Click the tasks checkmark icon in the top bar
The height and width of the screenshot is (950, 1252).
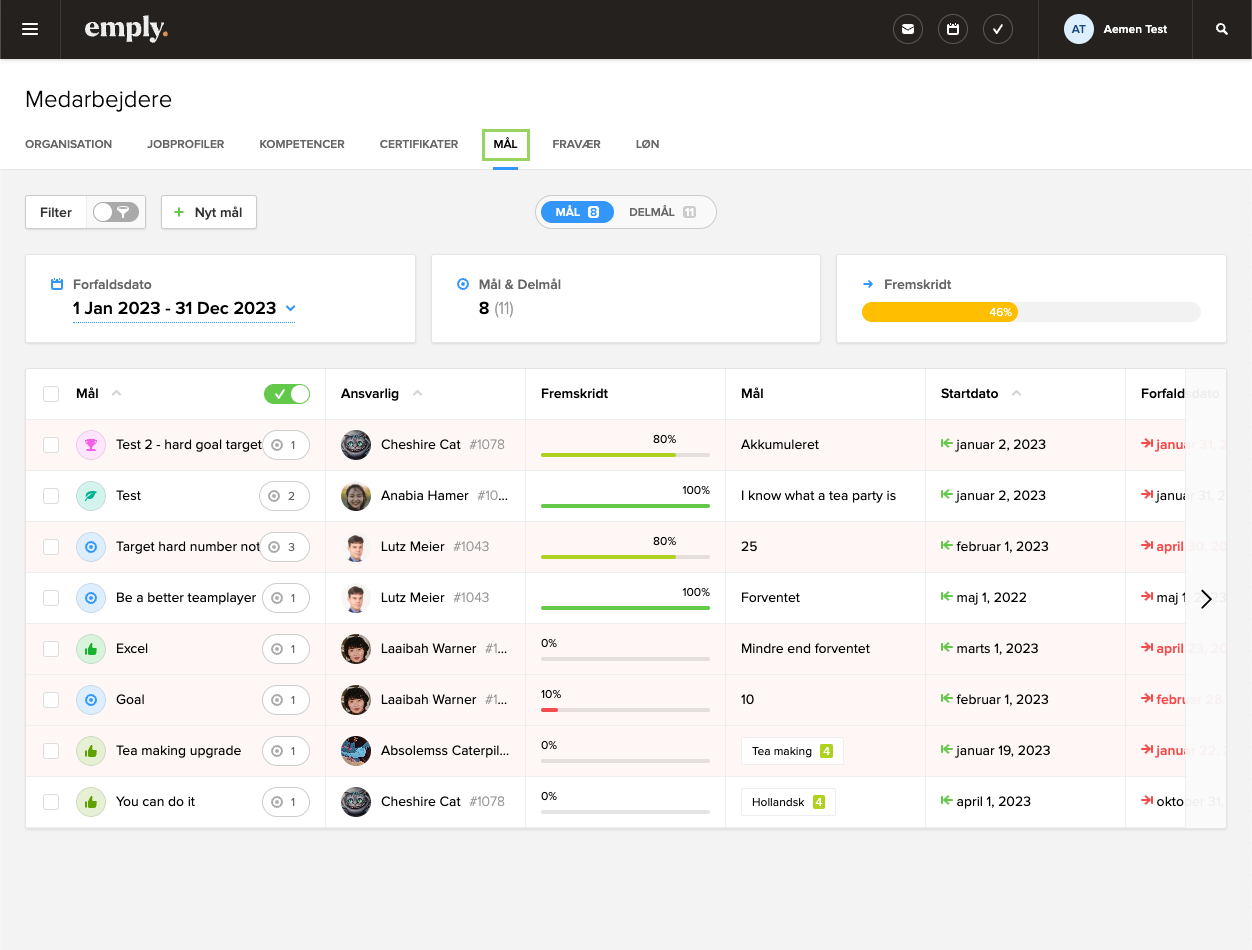tap(997, 29)
